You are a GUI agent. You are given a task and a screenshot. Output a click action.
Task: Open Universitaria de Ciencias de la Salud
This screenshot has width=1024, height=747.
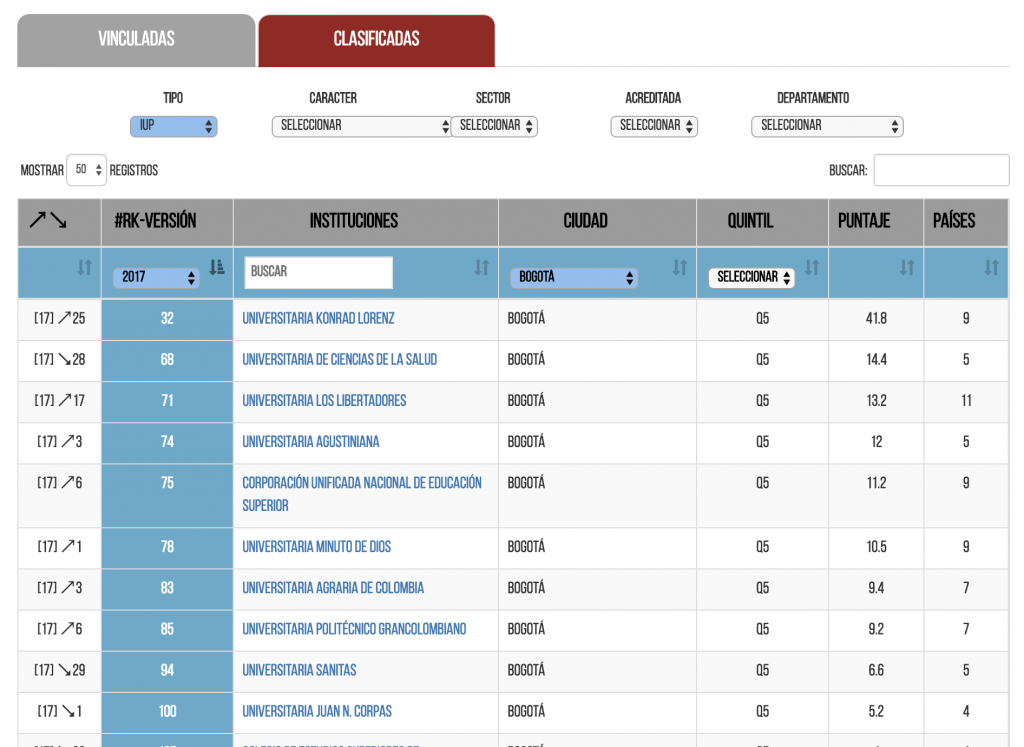tap(340, 360)
